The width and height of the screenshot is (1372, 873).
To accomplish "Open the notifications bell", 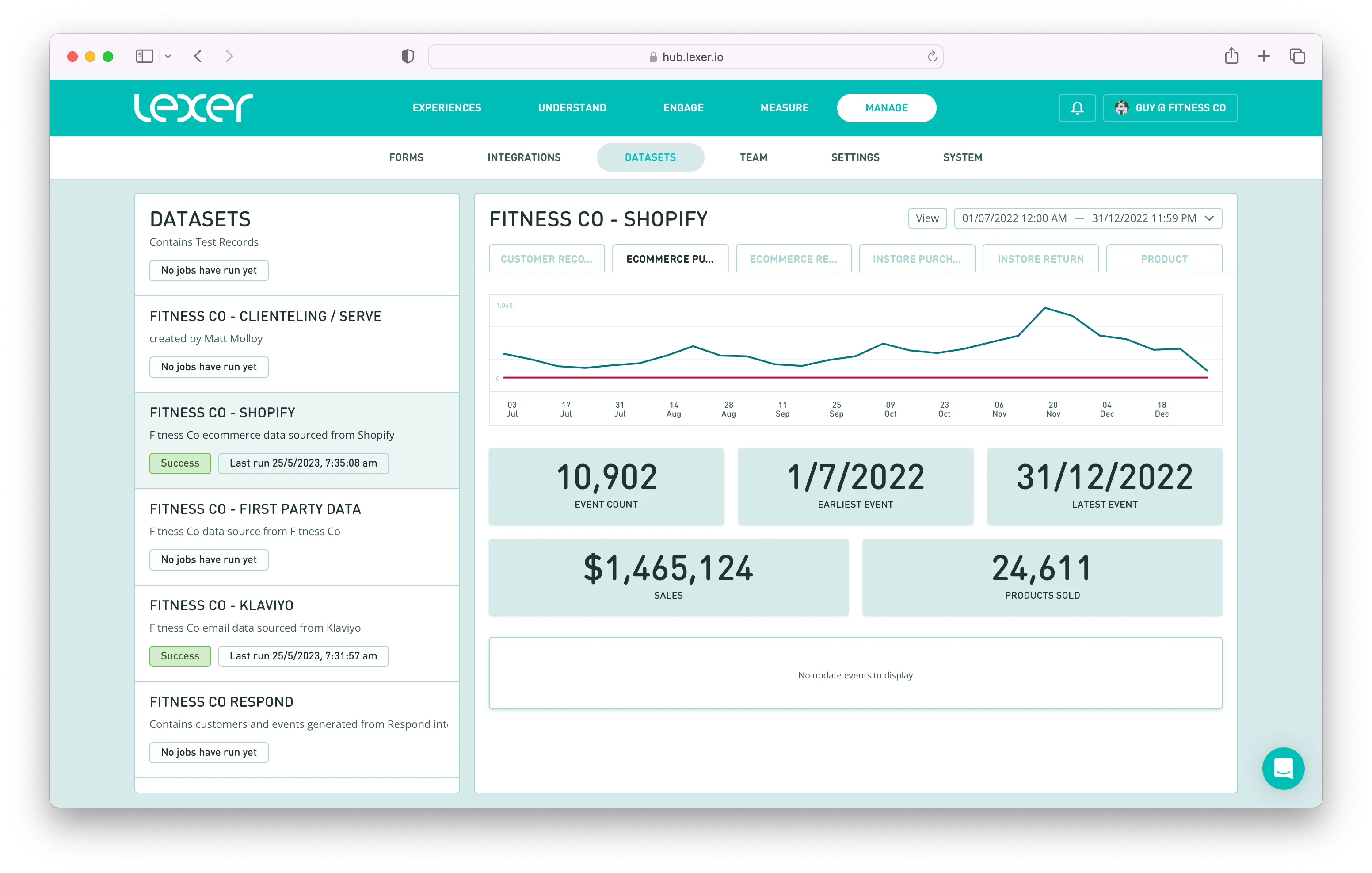I will click(1077, 108).
